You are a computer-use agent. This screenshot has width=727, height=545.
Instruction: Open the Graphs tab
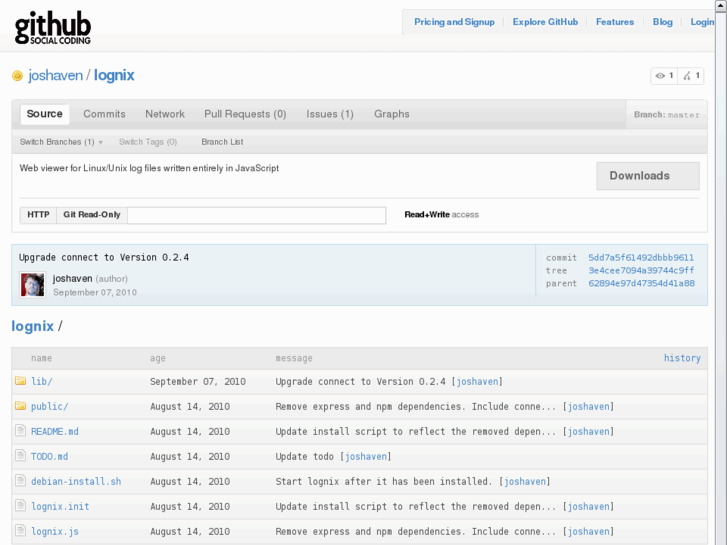coord(392,114)
